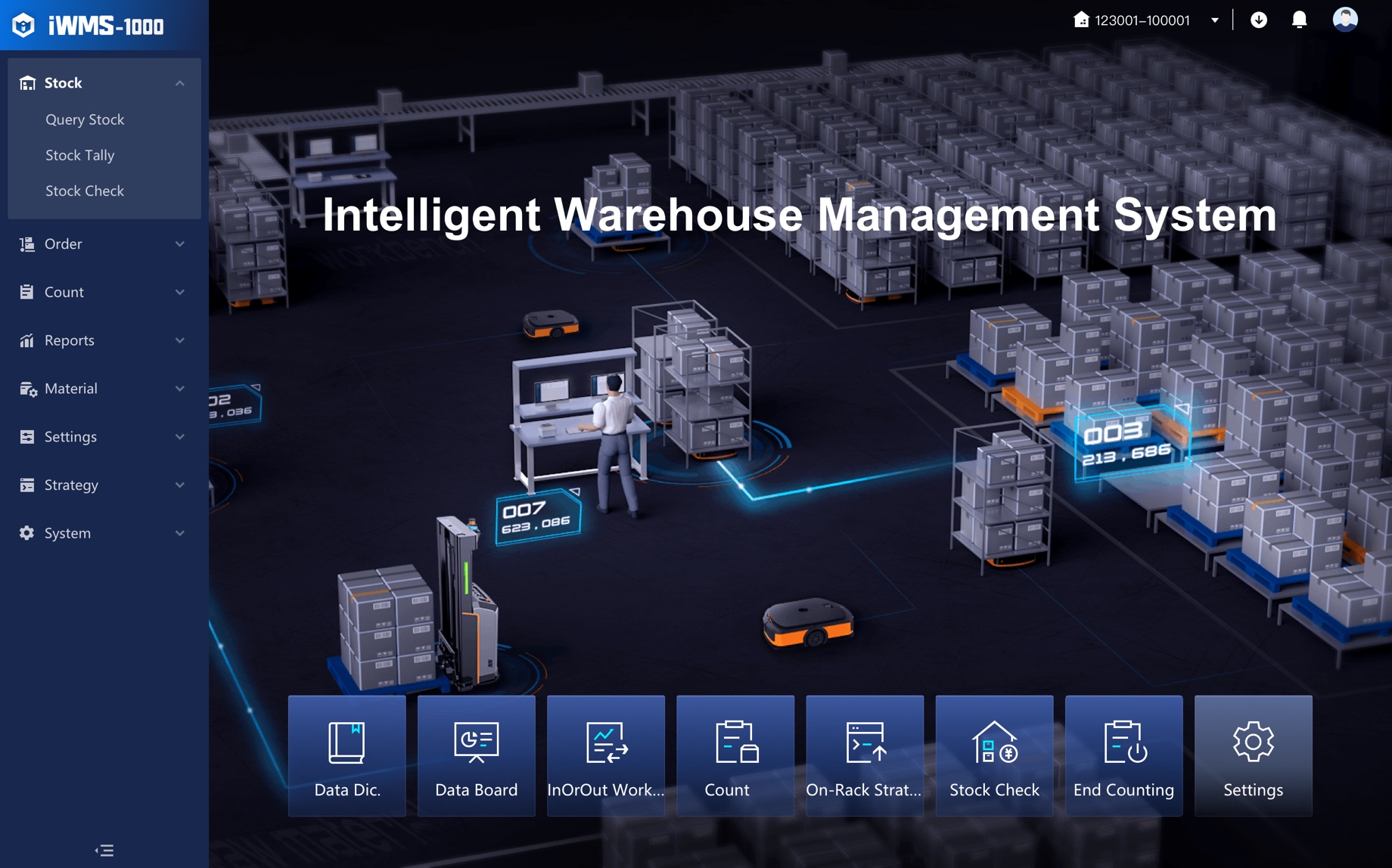Select Query Stock in the sidebar
Image resolution: width=1392 pixels, height=868 pixels.
coord(85,119)
